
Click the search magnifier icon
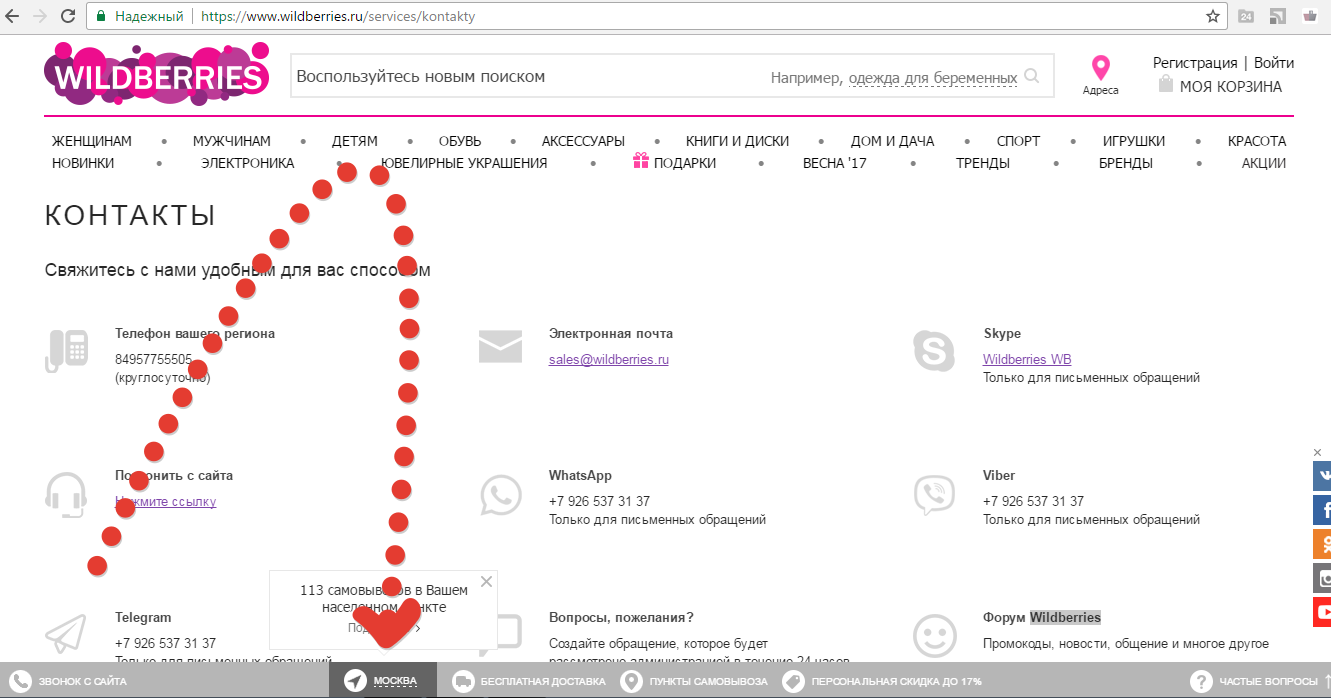click(x=1032, y=77)
